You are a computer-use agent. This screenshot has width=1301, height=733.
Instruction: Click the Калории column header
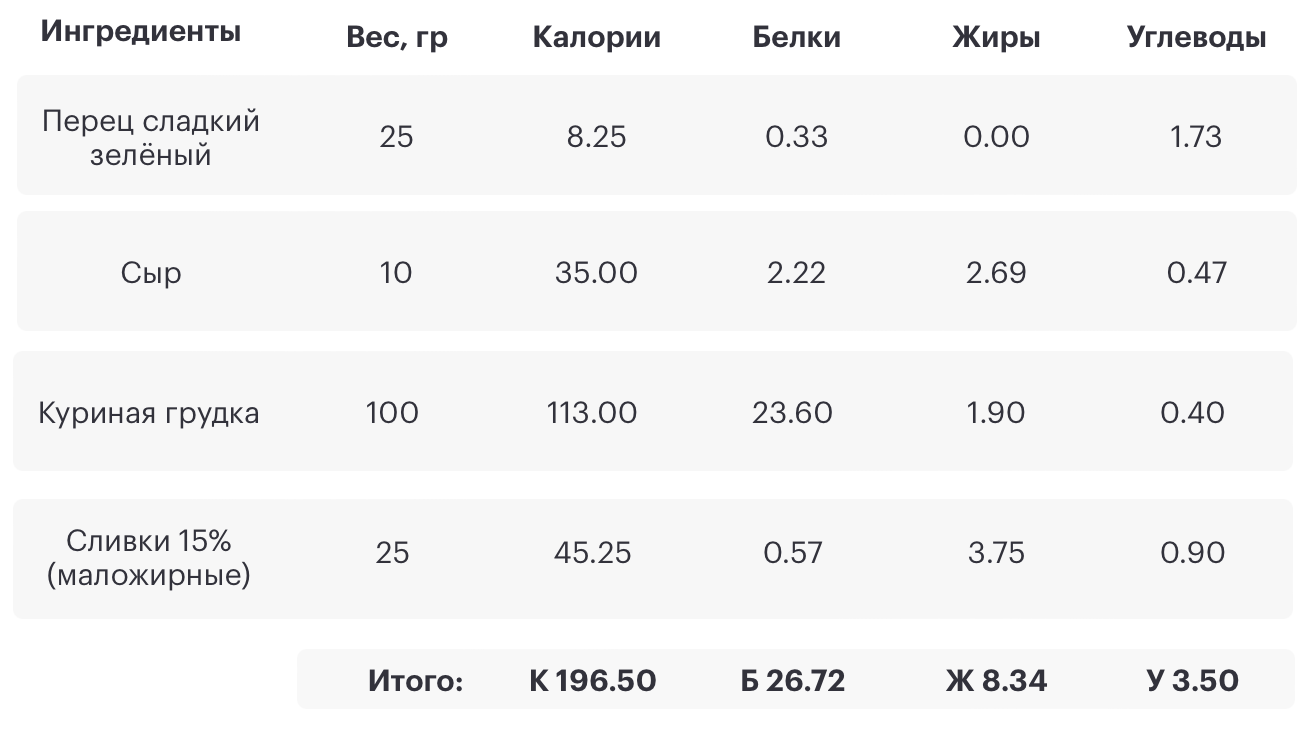click(x=597, y=38)
